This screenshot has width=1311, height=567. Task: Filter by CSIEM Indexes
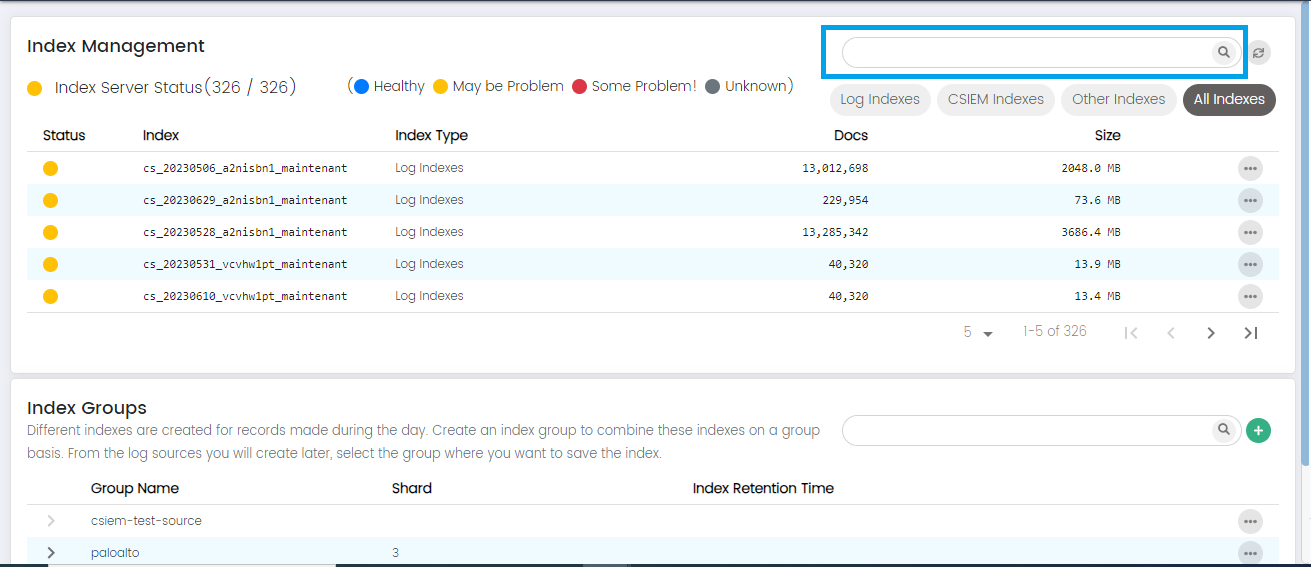point(996,99)
